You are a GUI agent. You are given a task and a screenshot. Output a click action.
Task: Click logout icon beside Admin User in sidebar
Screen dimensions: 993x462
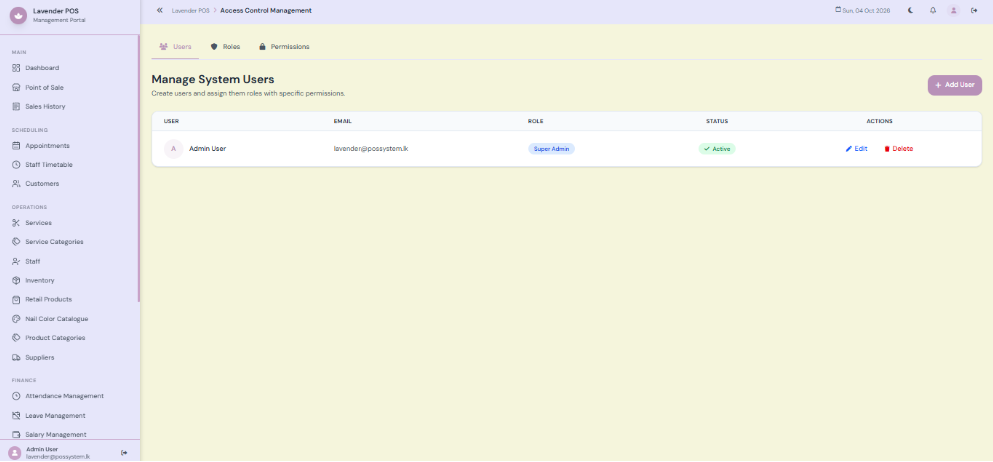(x=124, y=453)
